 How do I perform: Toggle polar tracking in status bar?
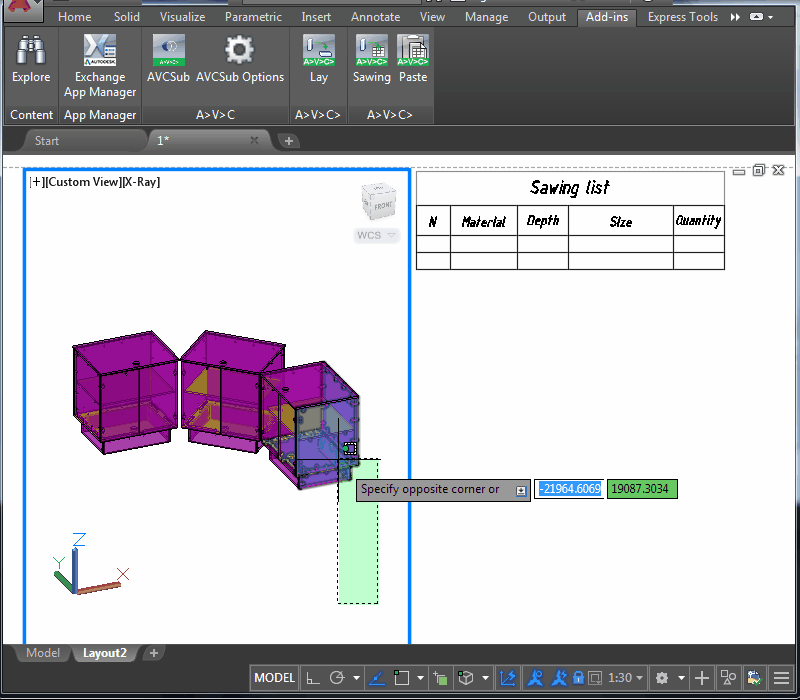click(337, 678)
